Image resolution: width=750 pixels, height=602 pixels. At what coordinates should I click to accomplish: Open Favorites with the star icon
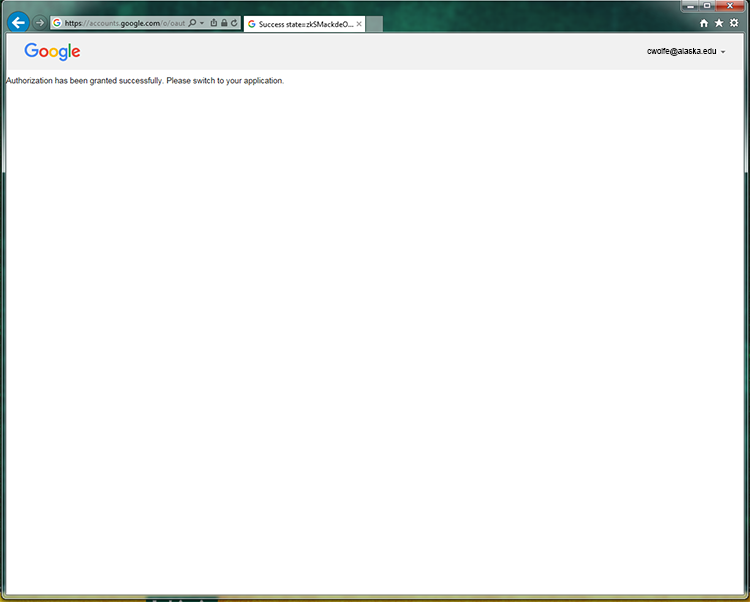[x=719, y=23]
